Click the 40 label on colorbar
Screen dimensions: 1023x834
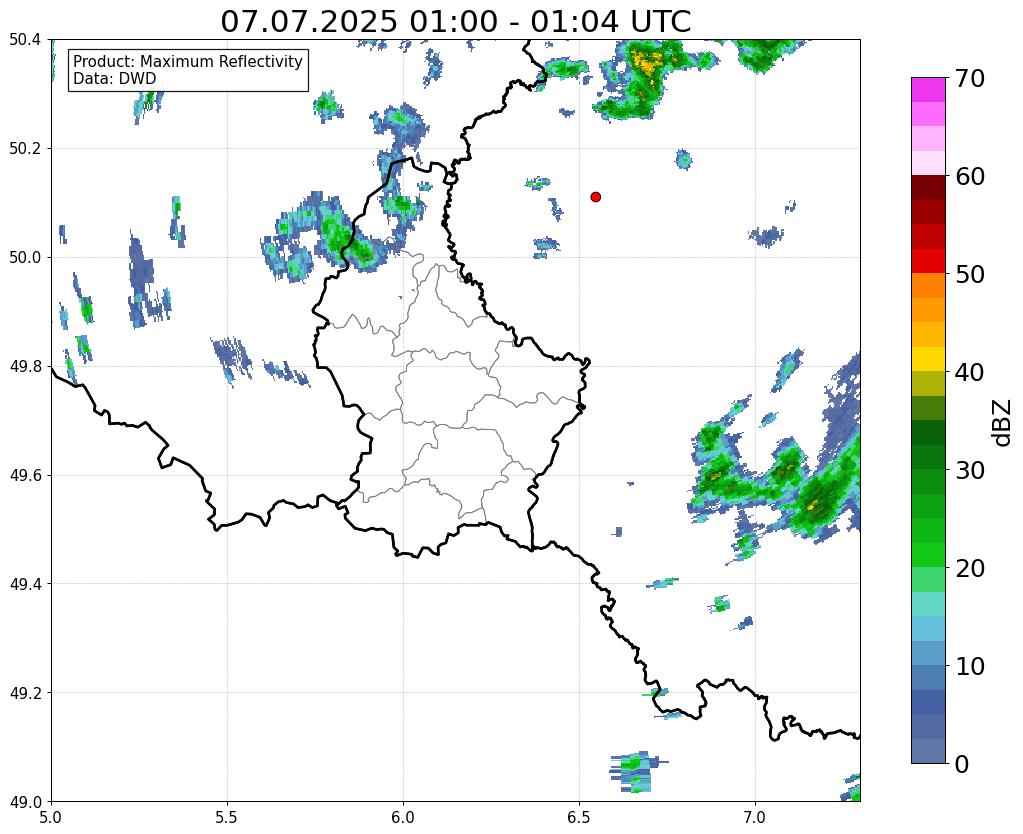969,372
